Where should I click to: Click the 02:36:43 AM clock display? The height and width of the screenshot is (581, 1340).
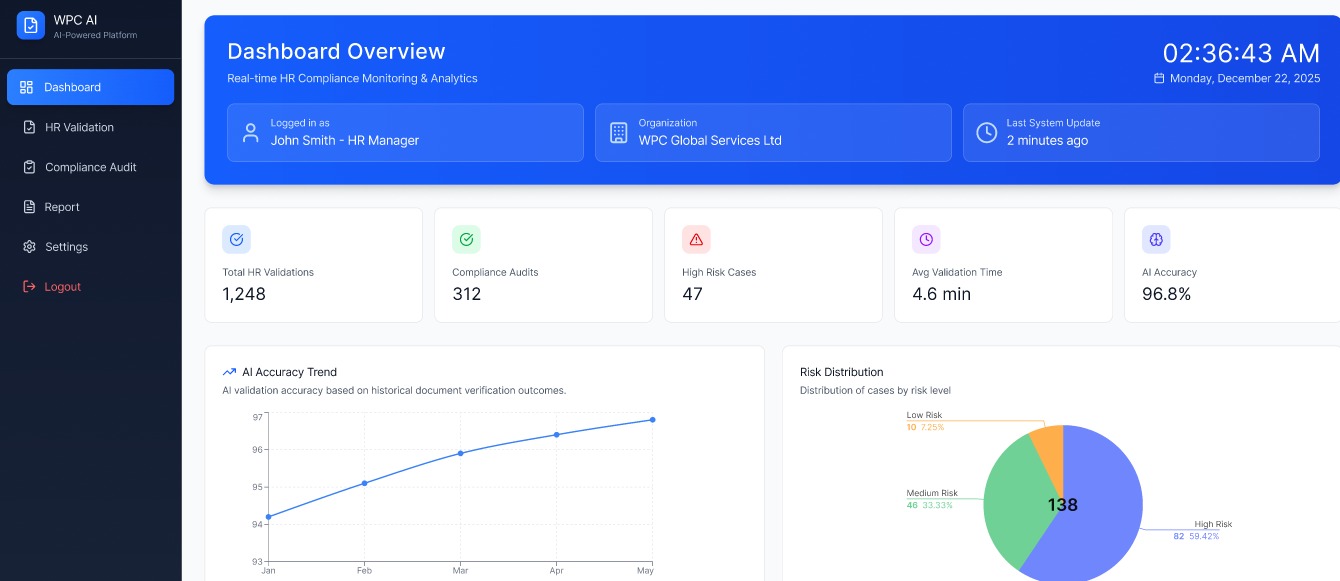(x=1241, y=53)
